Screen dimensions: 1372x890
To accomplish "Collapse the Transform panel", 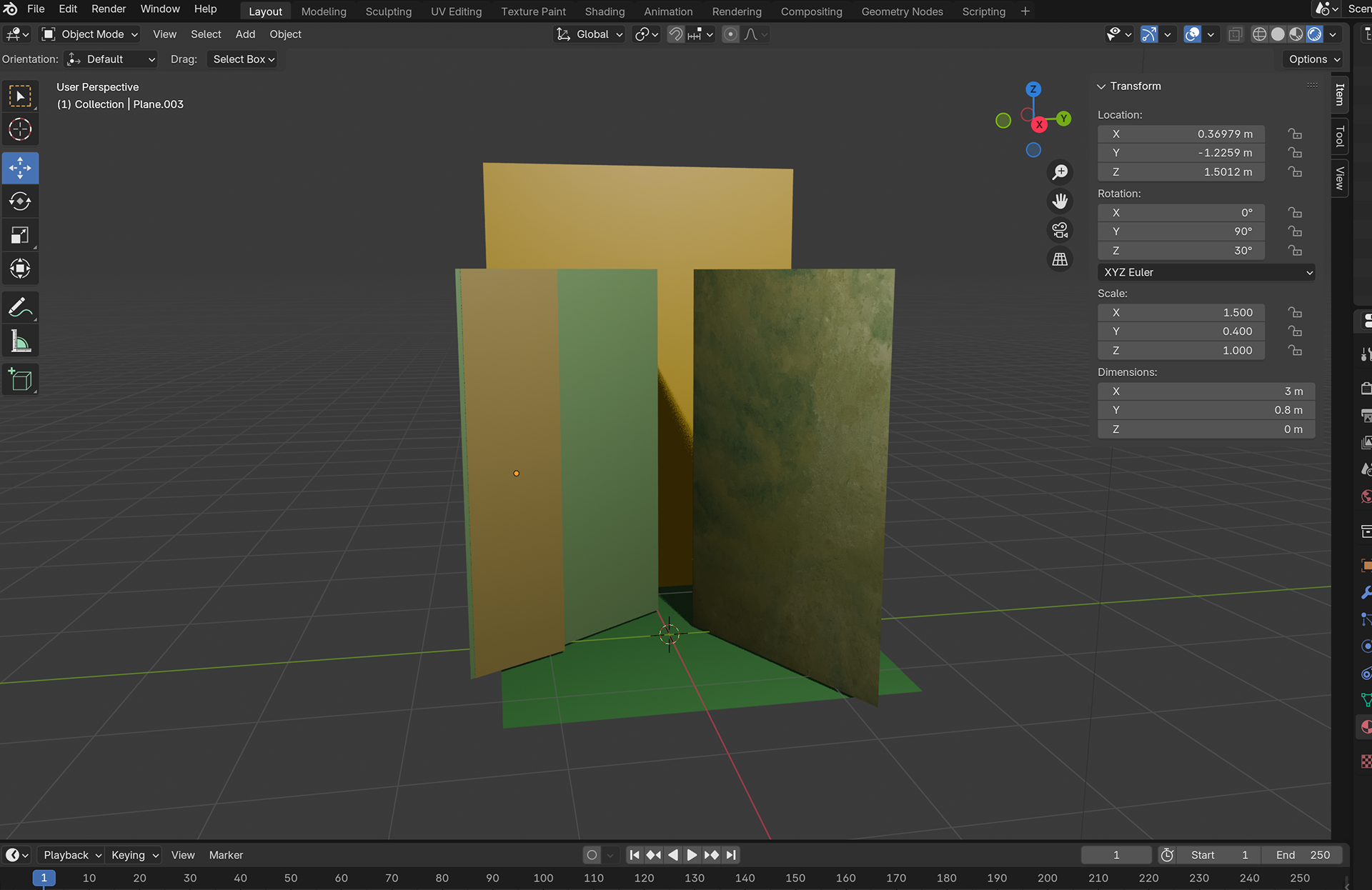I will (1101, 86).
